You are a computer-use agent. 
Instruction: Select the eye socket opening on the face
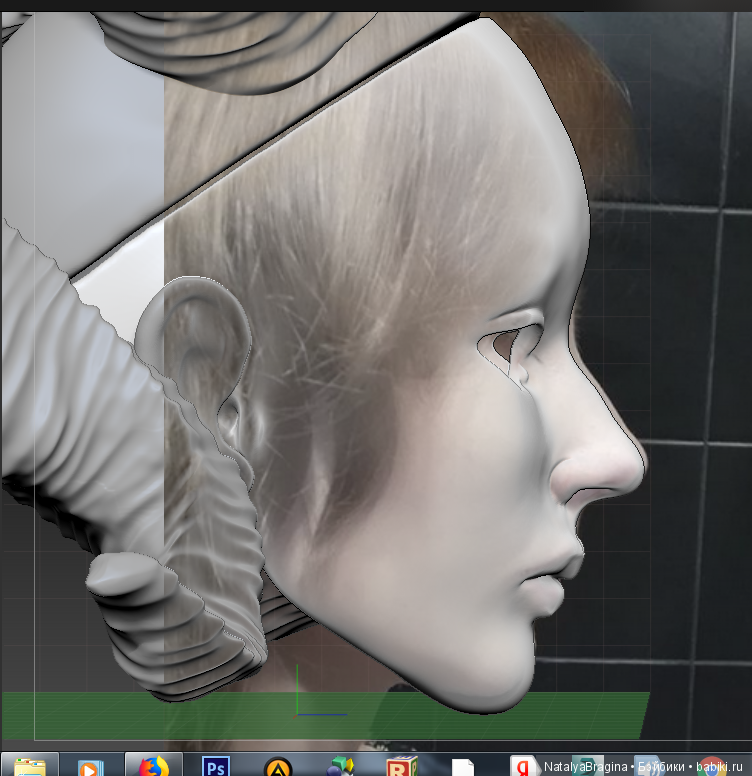pos(508,347)
